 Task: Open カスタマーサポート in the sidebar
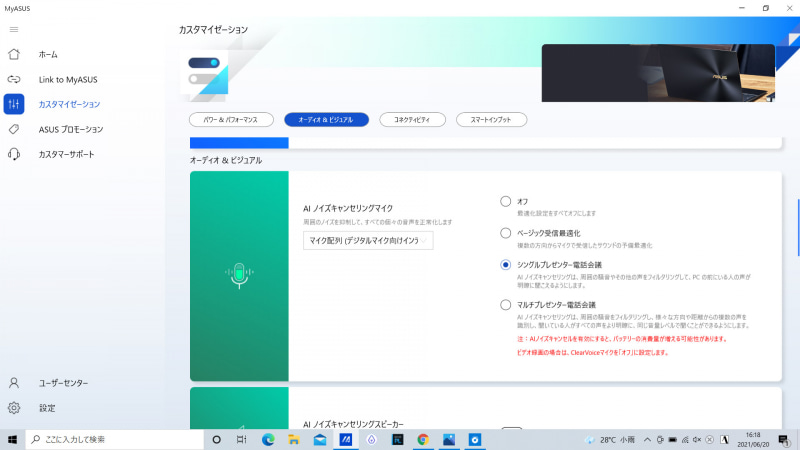pos(66,154)
